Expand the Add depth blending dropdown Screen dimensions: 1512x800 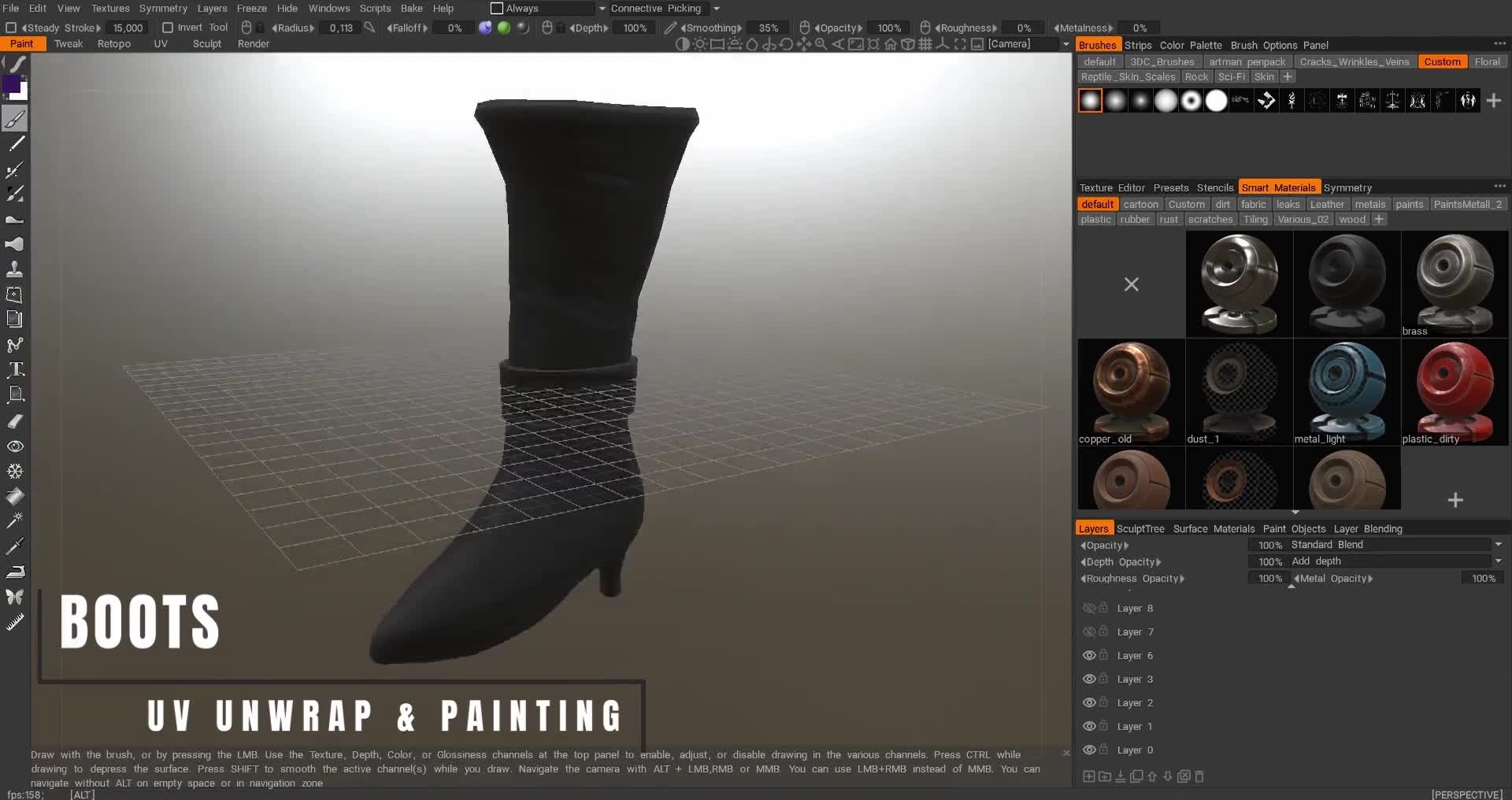tap(1497, 561)
